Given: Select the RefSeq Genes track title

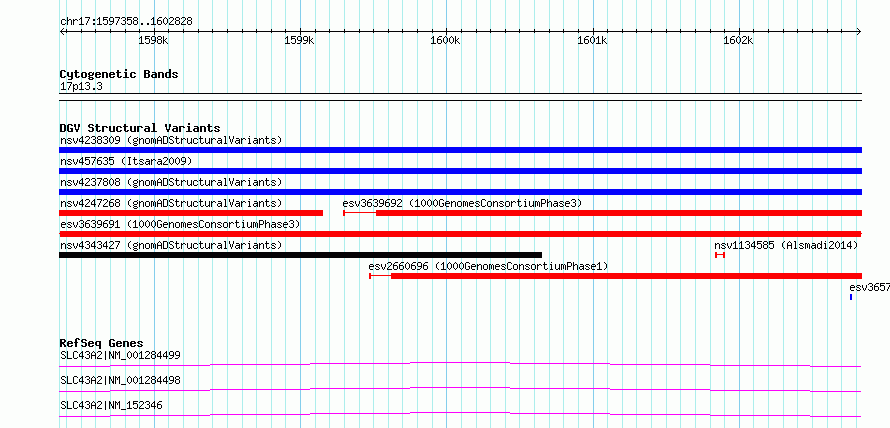Looking at the screenshot, I should click(x=101, y=343).
